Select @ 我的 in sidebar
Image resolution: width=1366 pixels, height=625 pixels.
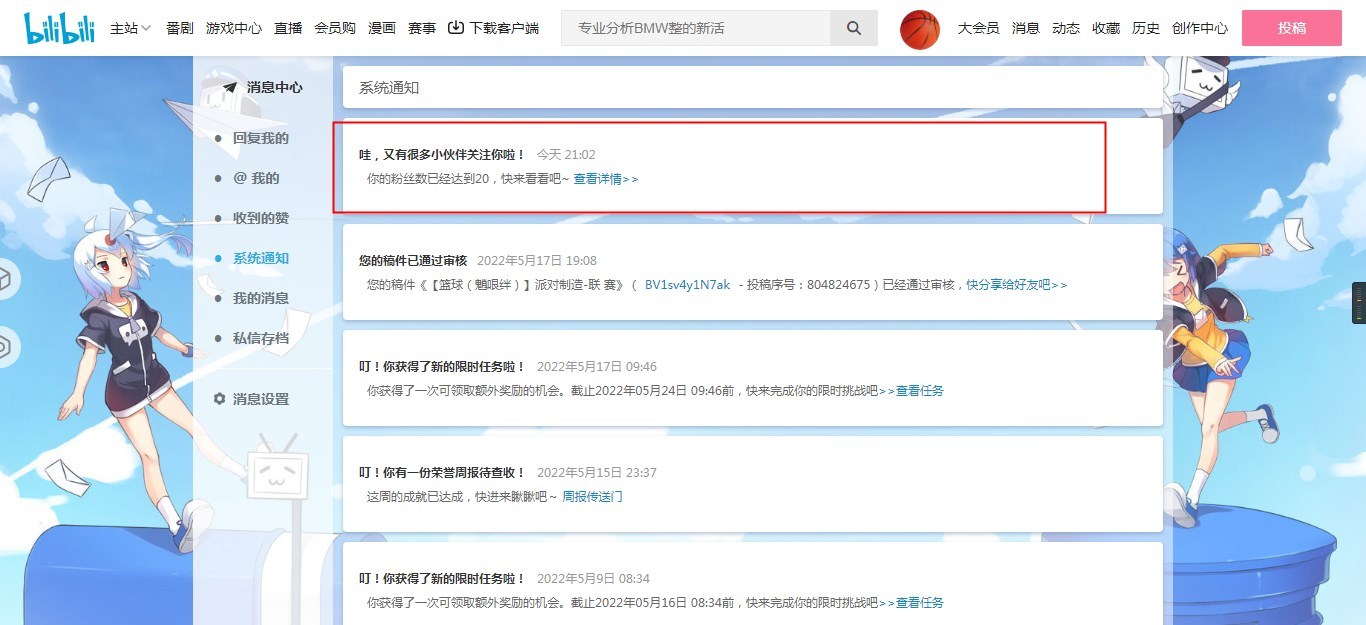tap(256, 178)
